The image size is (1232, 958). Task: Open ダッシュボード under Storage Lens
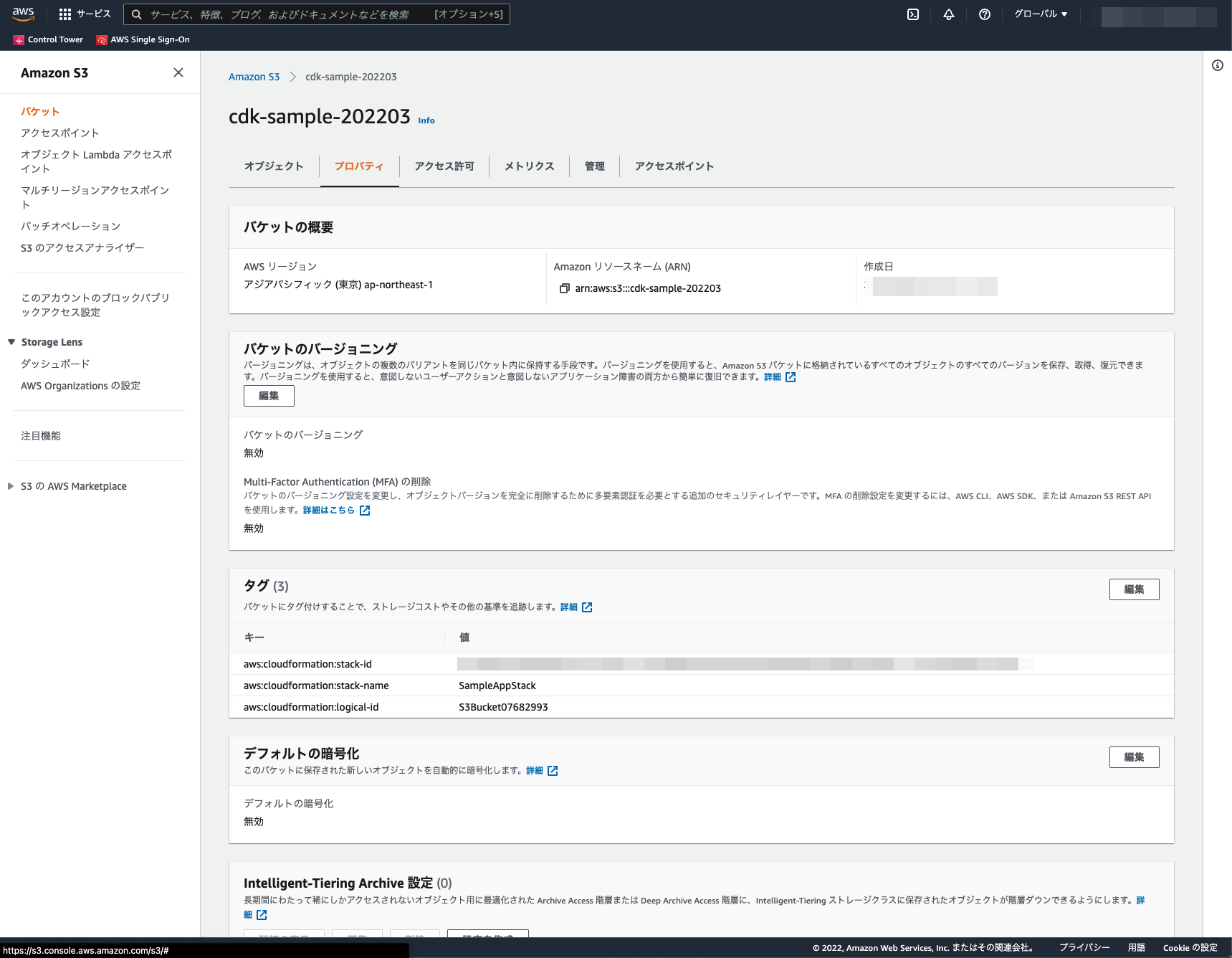(x=56, y=364)
